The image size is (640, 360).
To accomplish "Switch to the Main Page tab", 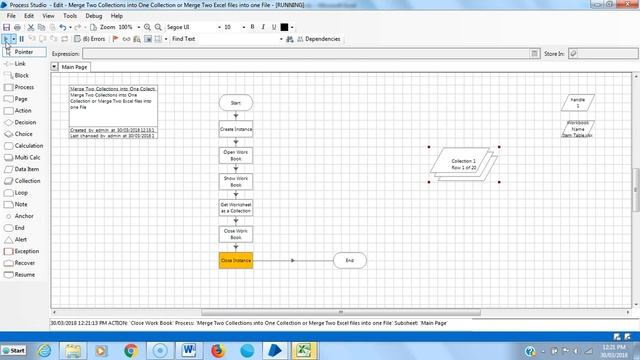I will (74, 67).
